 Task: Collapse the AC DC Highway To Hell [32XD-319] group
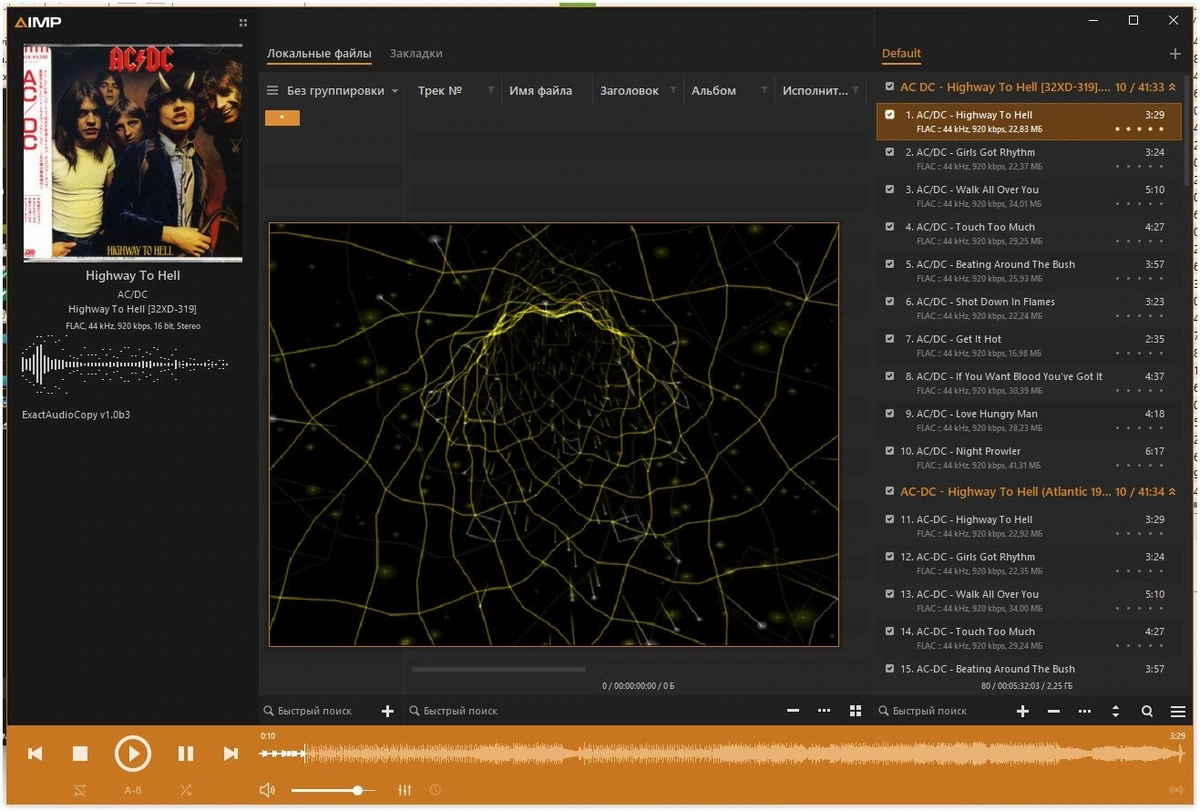pos(1172,87)
